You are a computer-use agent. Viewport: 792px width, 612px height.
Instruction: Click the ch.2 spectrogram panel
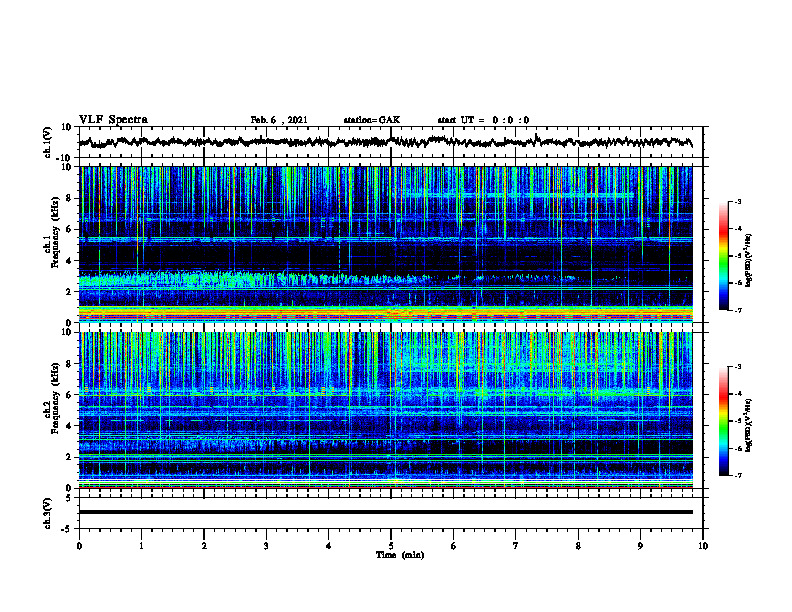[x=386, y=410]
